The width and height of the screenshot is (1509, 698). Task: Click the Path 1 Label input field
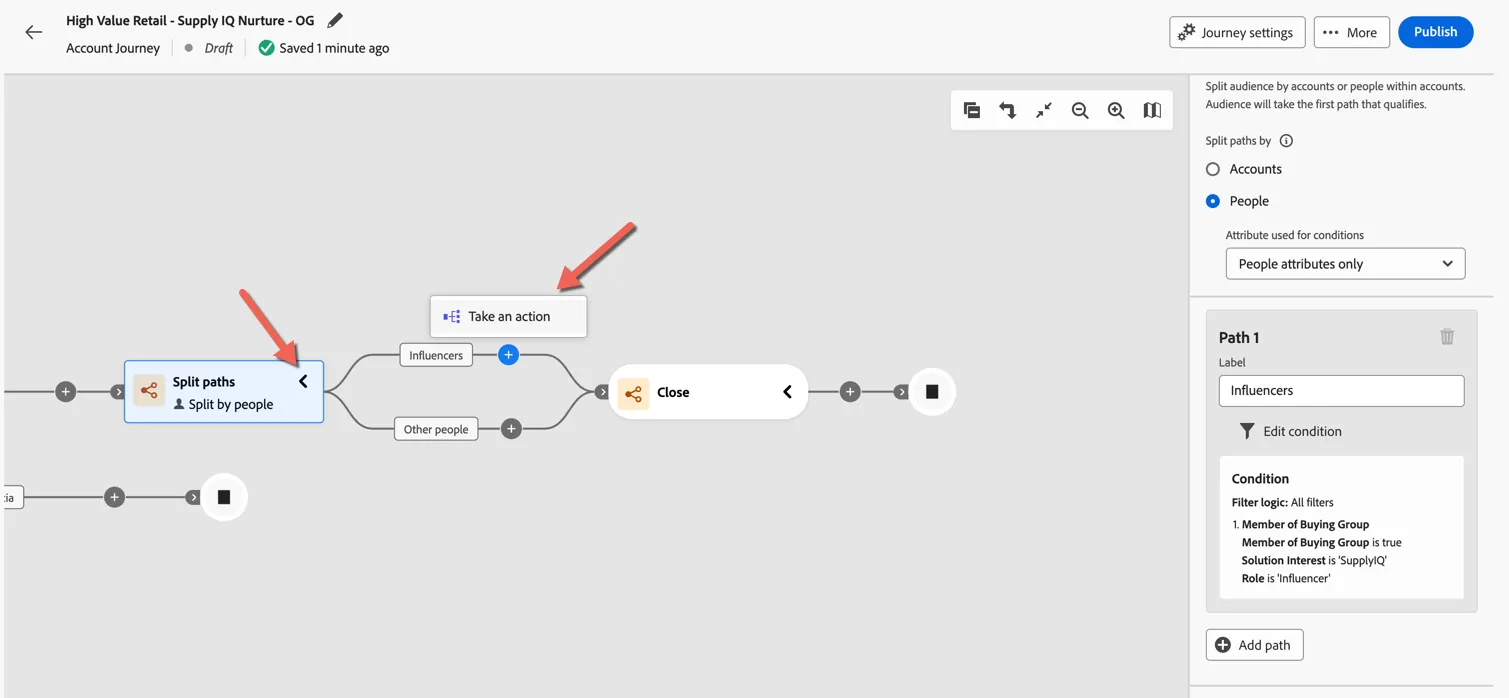[1341, 391]
